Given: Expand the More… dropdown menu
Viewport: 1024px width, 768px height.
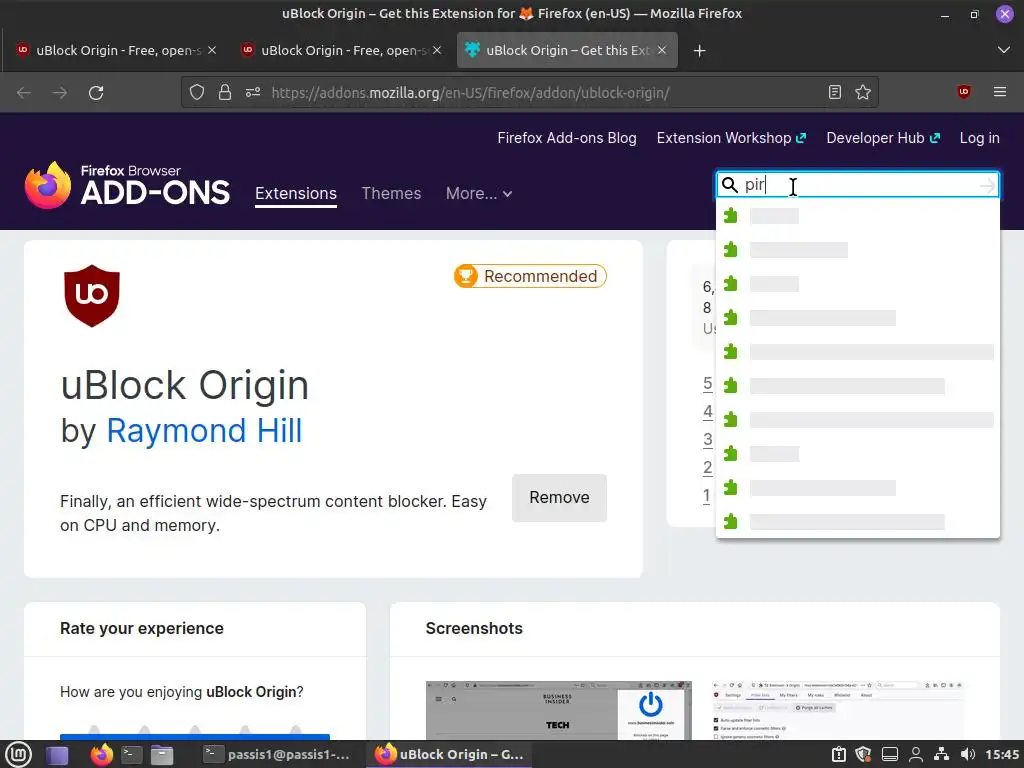Looking at the screenshot, I should pos(479,193).
